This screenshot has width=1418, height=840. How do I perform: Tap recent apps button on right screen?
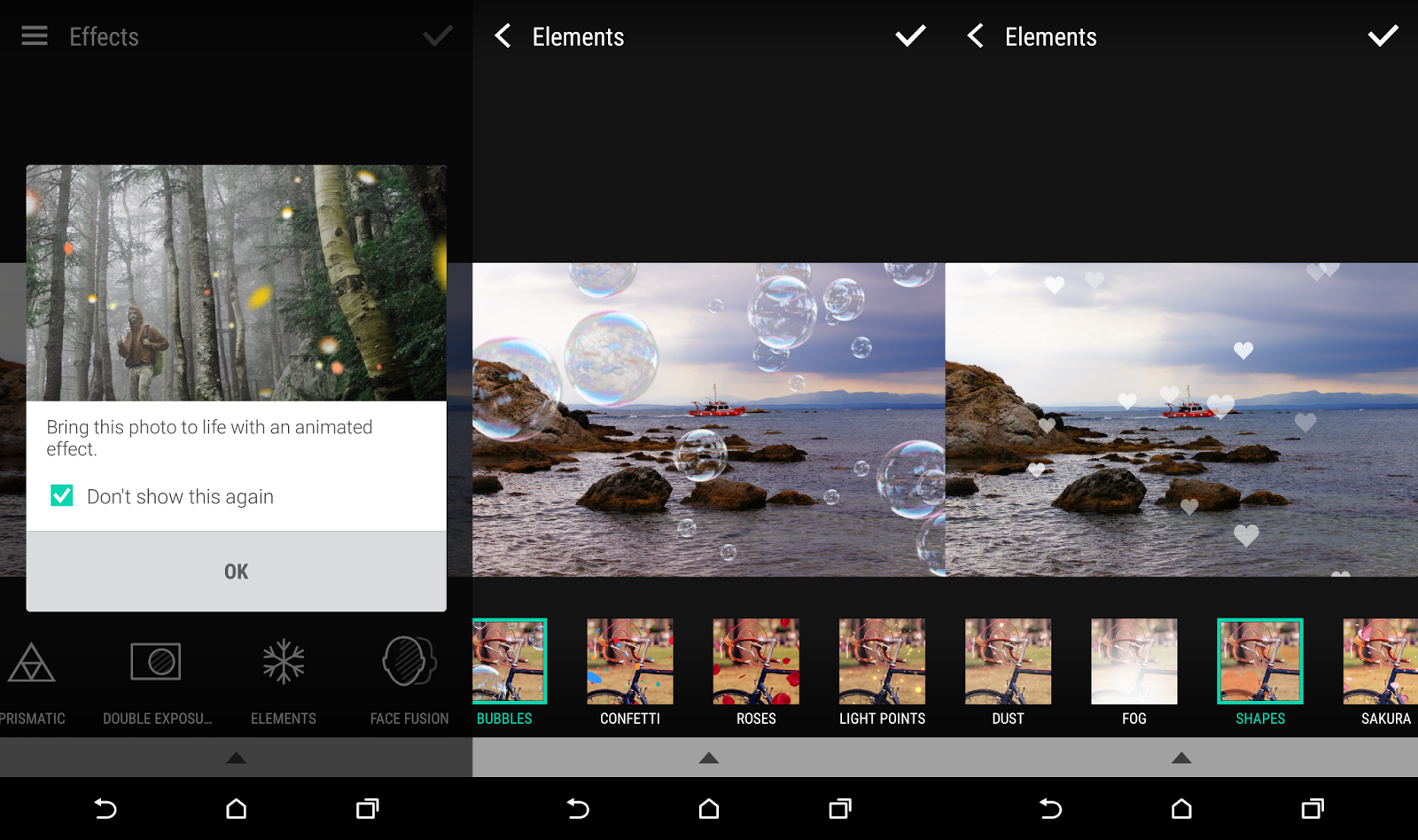[x=1312, y=808]
